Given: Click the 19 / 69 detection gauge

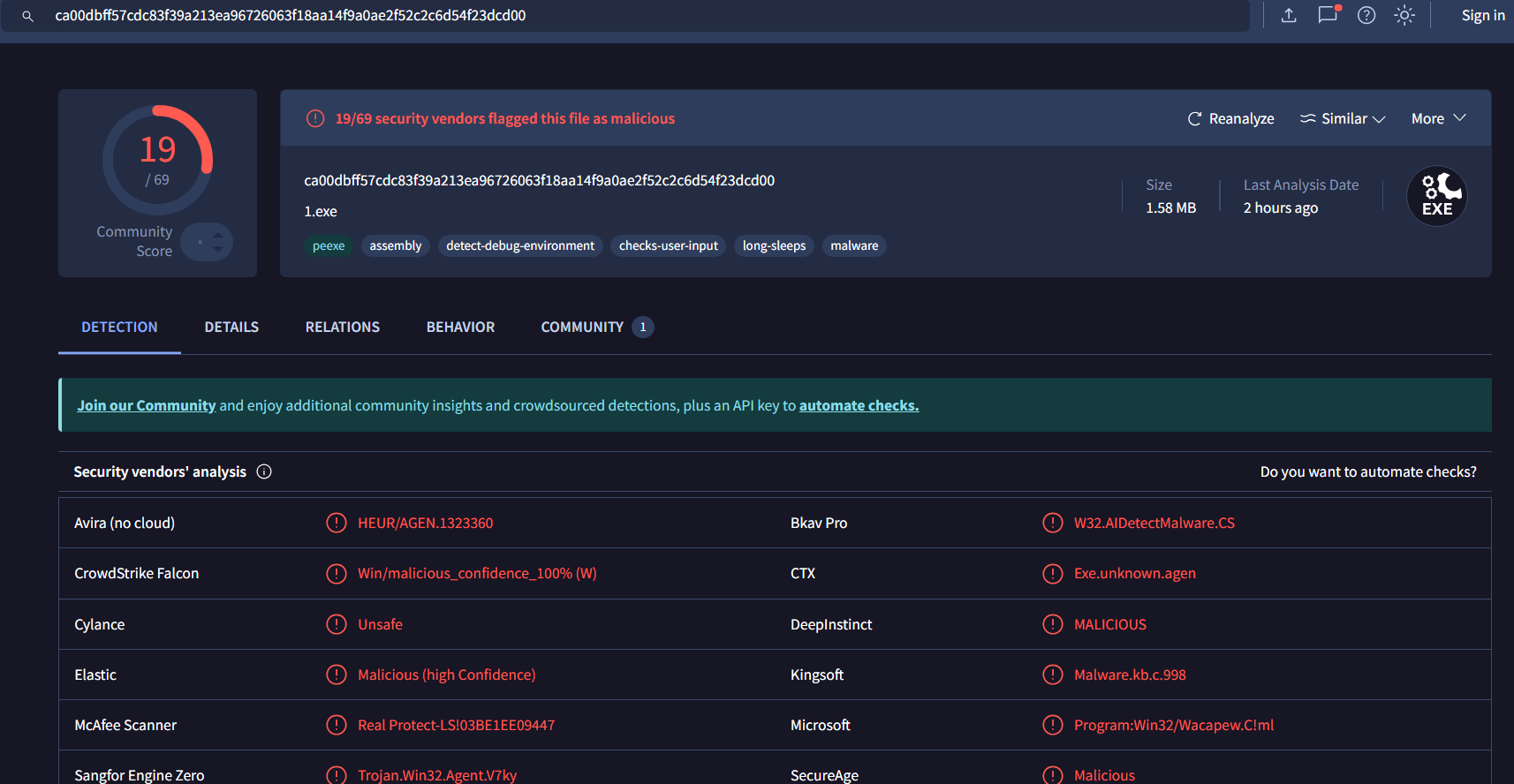Looking at the screenshot, I should pyautogui.click(x=158, y=160).
